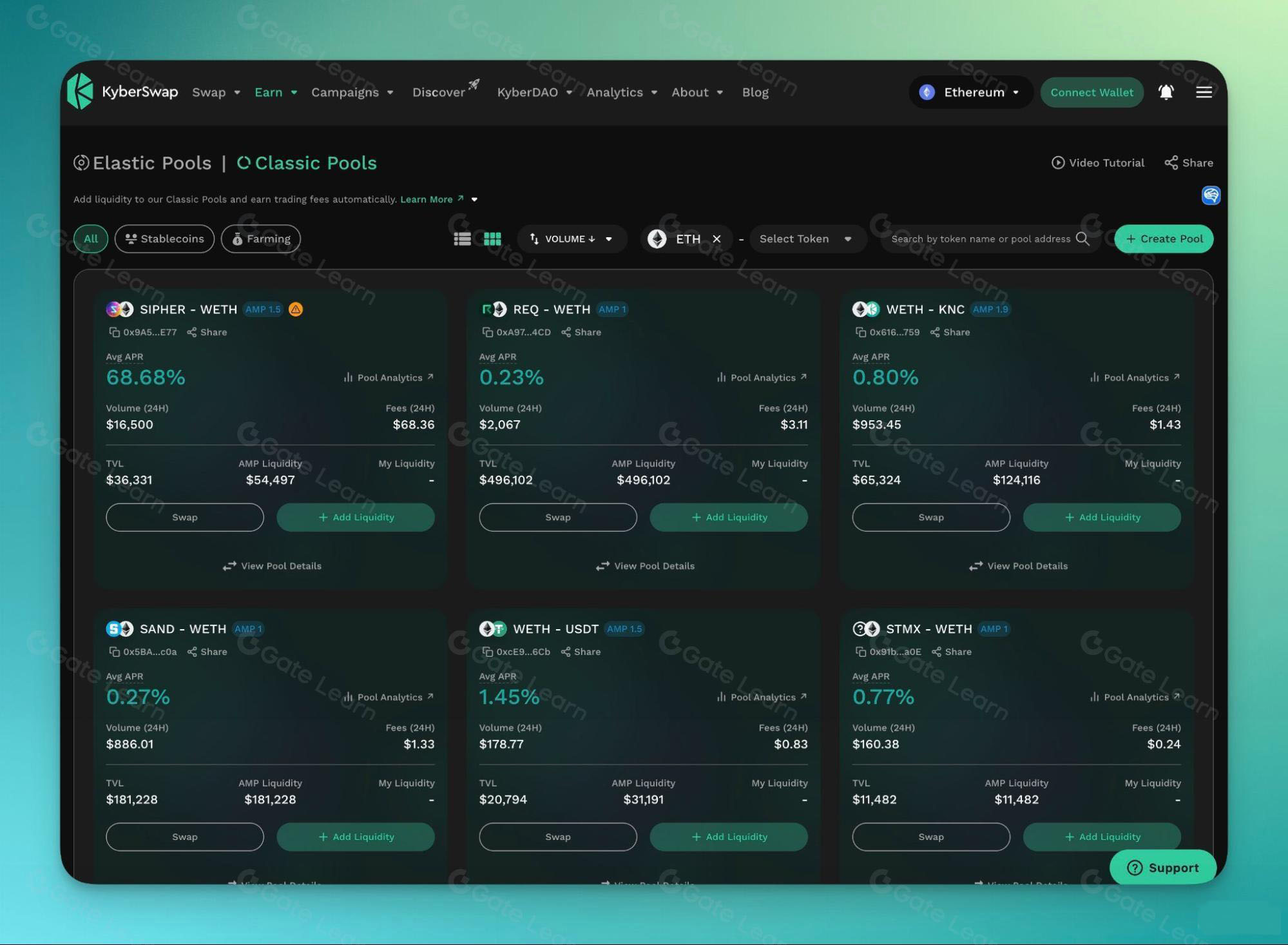This screenshot has width=1288, height=945.
Task: Share the SAND - WETH pool
Action: point(207,652)
